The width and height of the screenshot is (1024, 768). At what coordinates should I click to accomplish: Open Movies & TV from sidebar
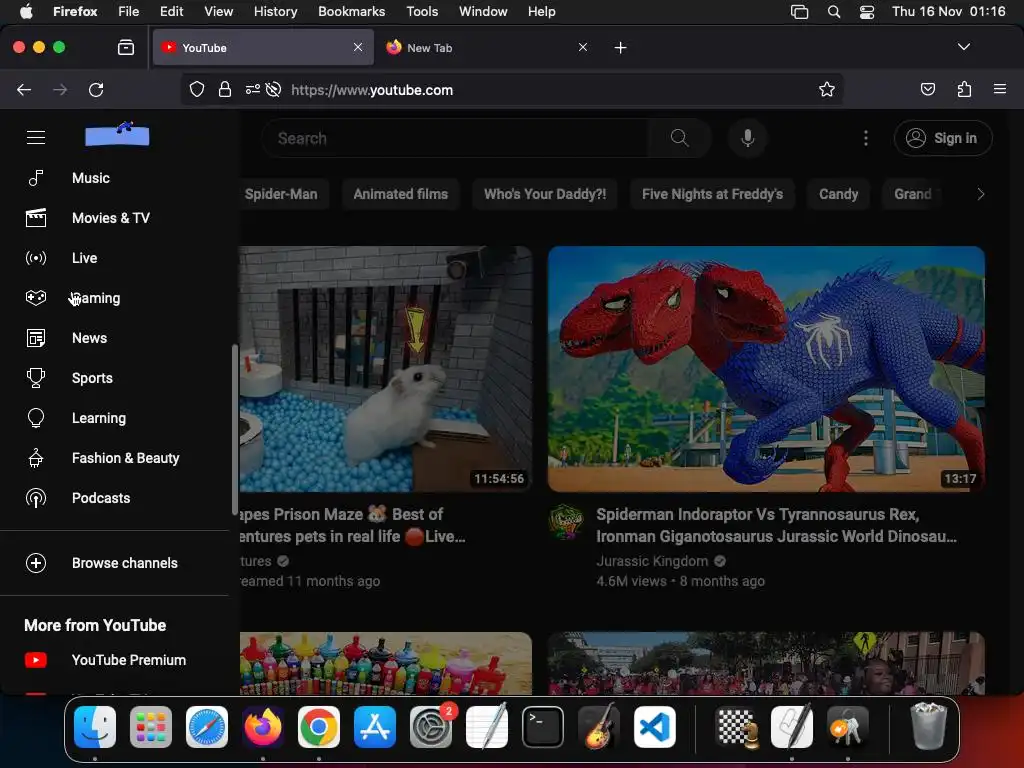pos(110,218)
